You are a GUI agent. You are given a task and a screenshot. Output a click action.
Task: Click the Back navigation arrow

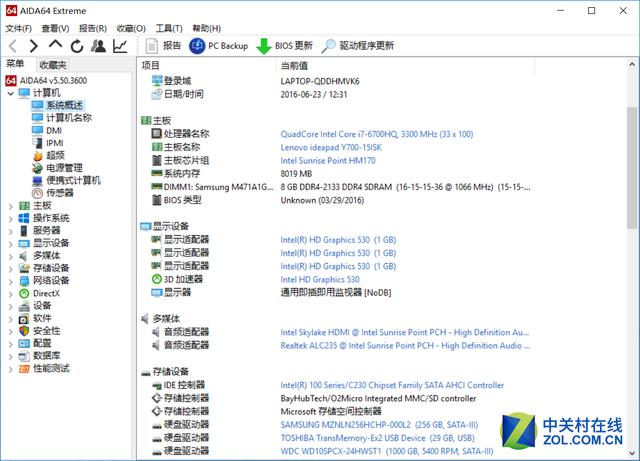pos(13,46)
